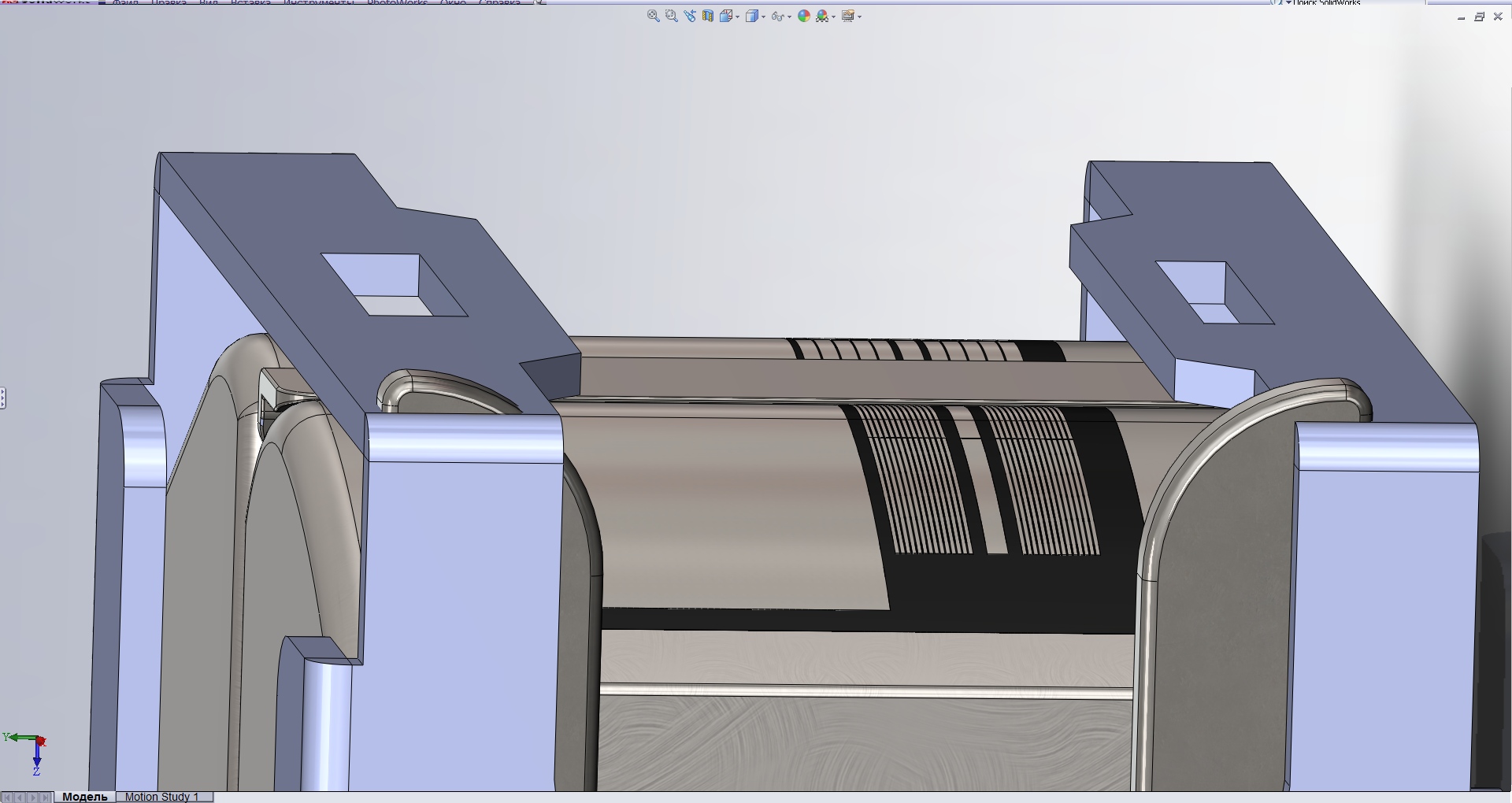Open Edit Appearance color ball
The width and height of the screenshot is (1512, 803).
[x=804, y=16]
